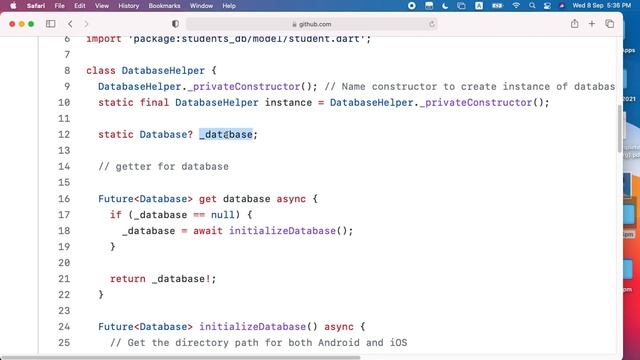
Task: Open the History menu
Action: [x=129, y=6]
